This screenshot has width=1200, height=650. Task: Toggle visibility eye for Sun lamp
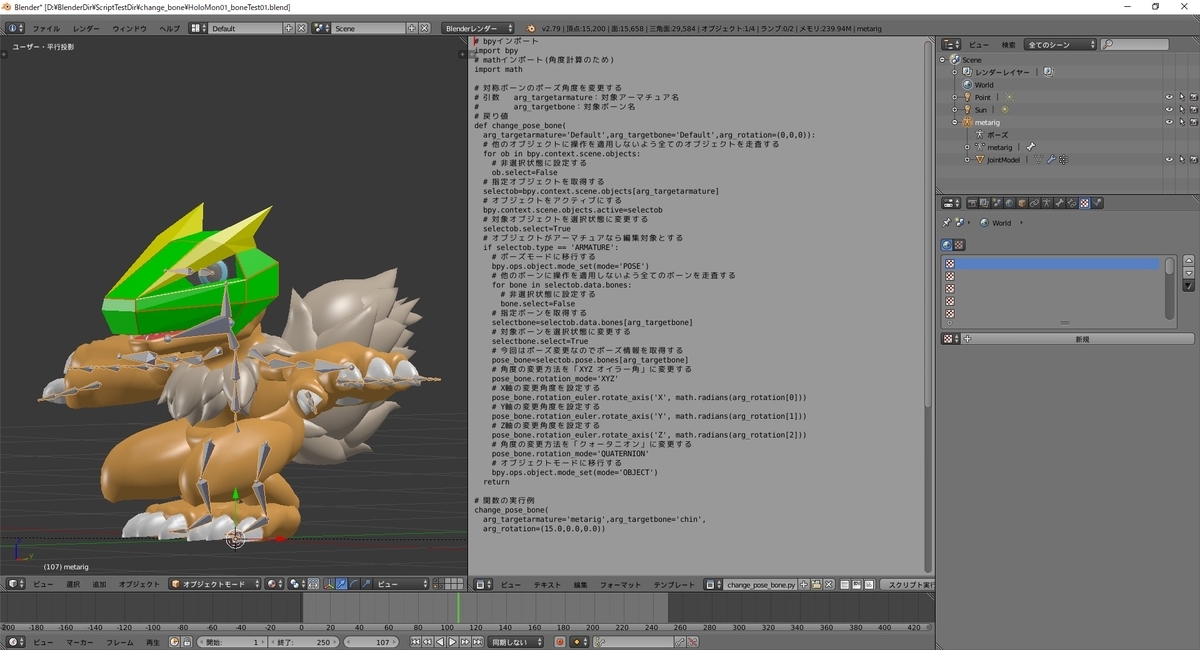coord(1169,109)
